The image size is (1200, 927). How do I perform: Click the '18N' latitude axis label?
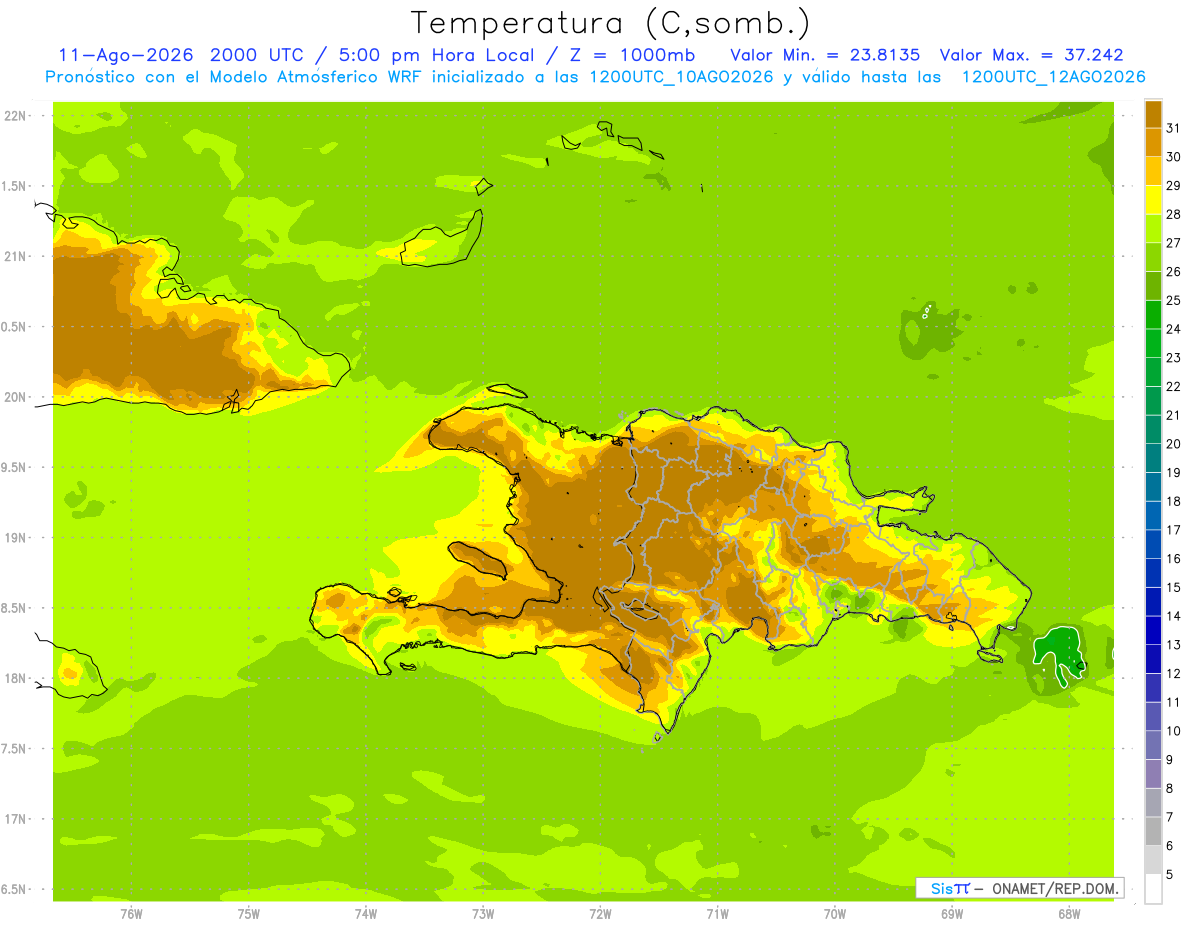click(x=14, y=678)
